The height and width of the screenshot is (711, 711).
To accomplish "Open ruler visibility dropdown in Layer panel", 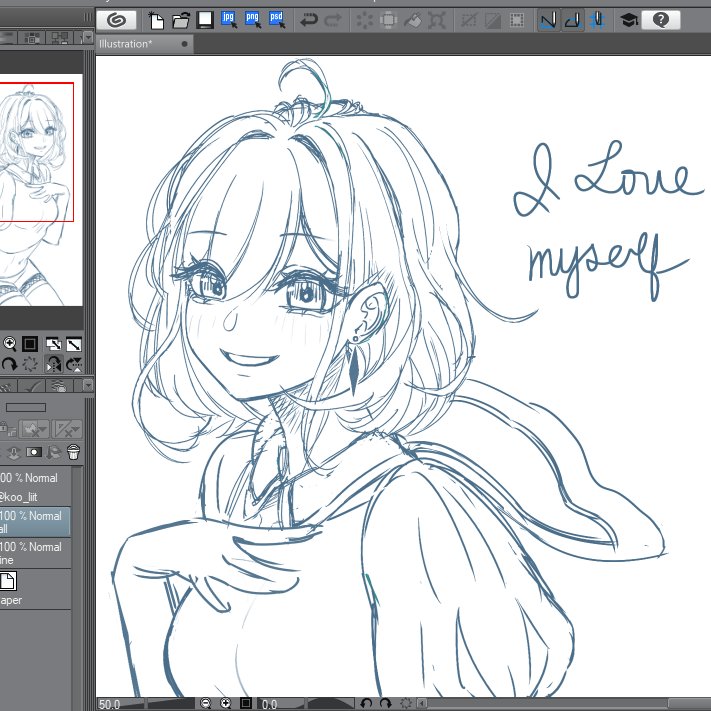I will click(67, 429).
